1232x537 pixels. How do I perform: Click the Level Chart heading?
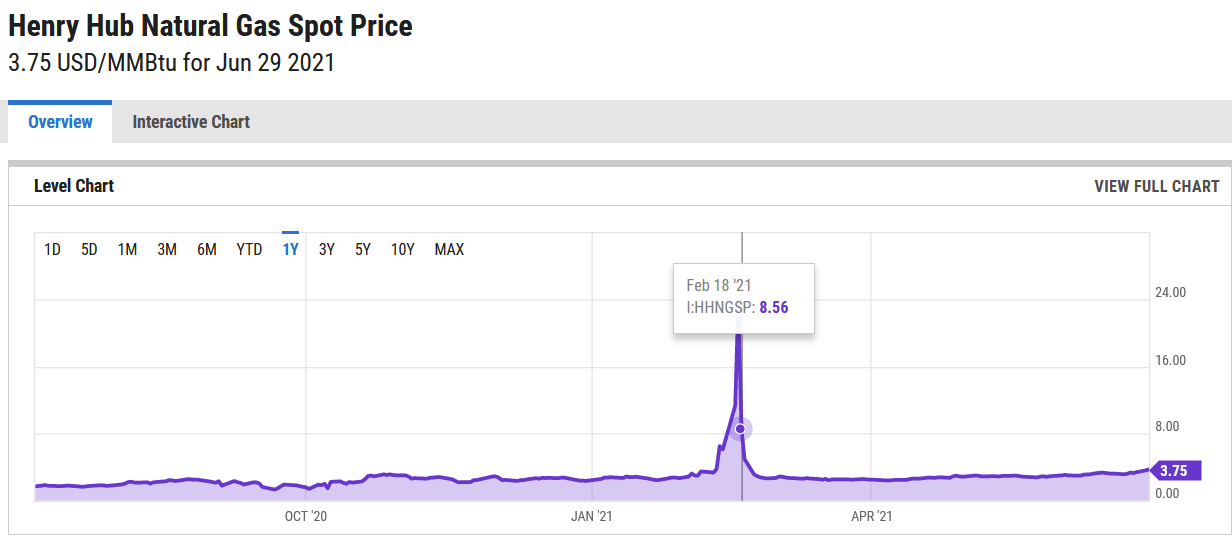74,186
